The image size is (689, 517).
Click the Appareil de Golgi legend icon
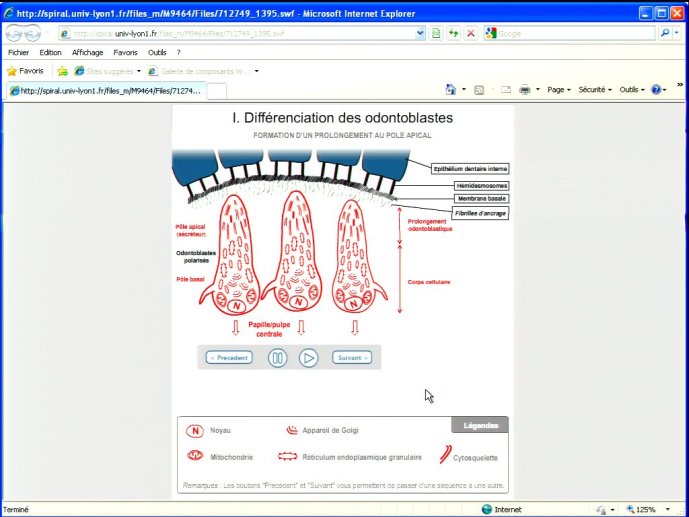[292, 430]
